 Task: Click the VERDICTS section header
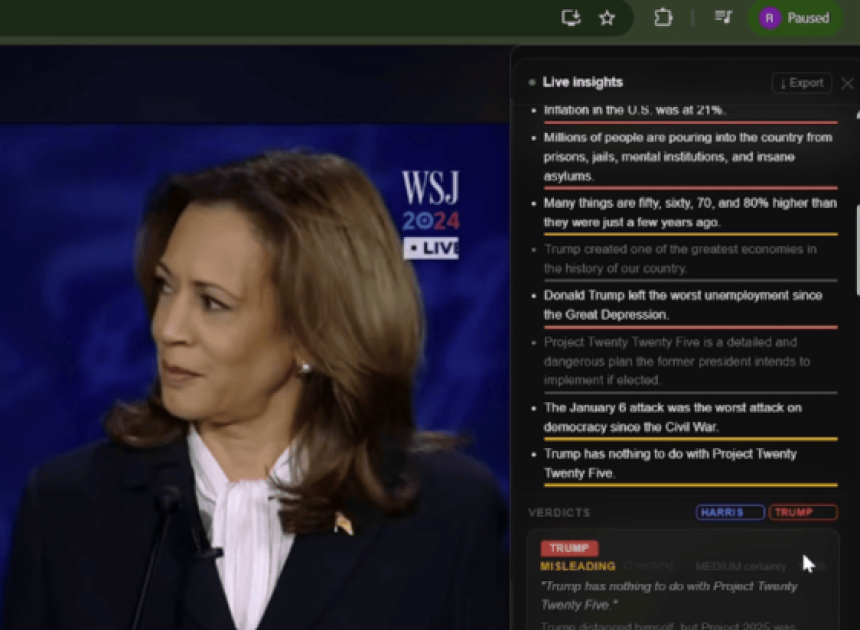559,513
